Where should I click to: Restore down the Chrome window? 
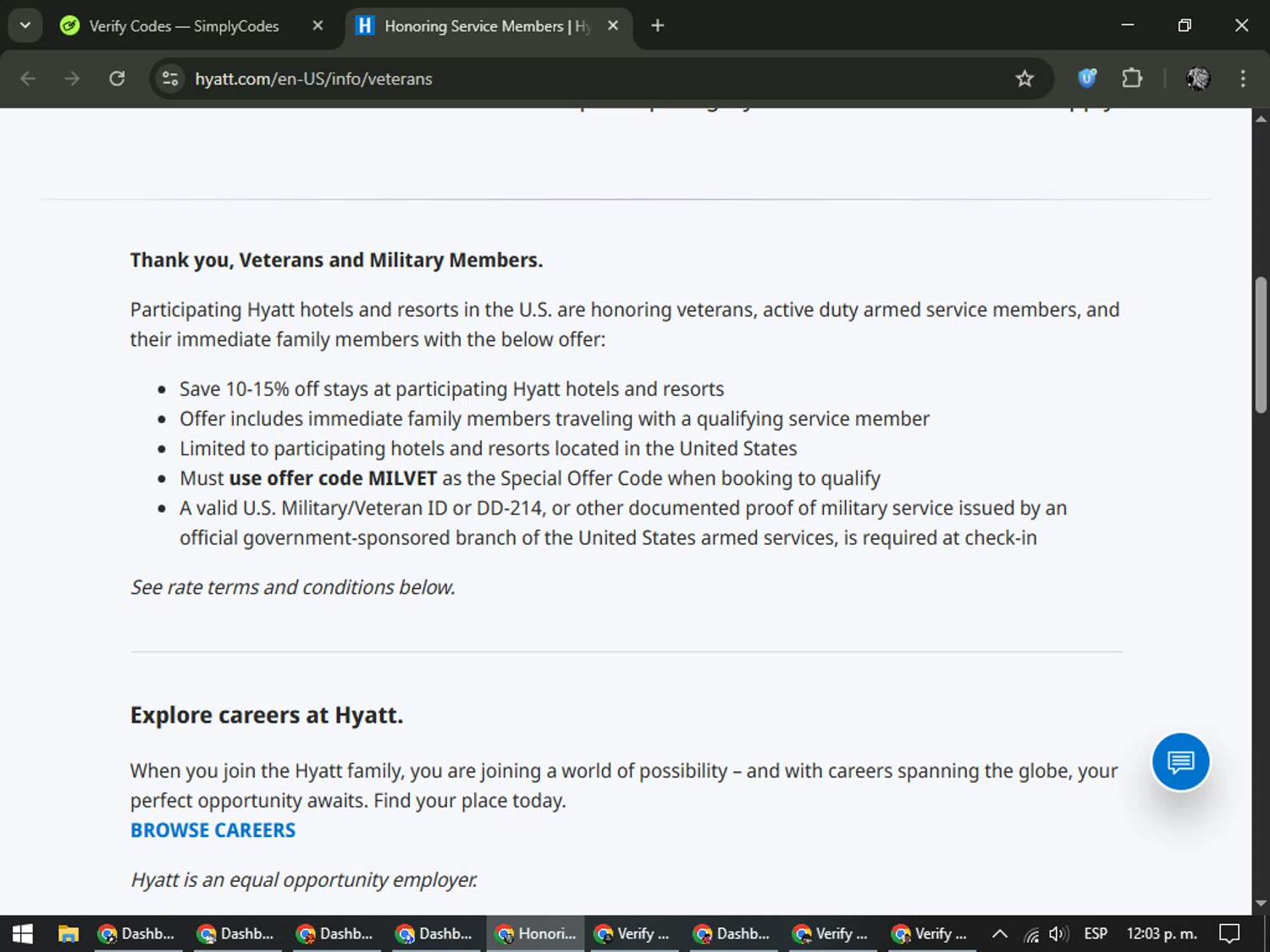(x=1184, y=25)
